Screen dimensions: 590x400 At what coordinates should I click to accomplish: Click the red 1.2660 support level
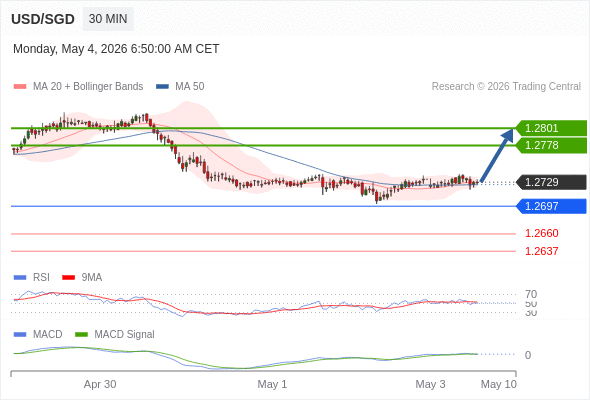tap(541, 233)
